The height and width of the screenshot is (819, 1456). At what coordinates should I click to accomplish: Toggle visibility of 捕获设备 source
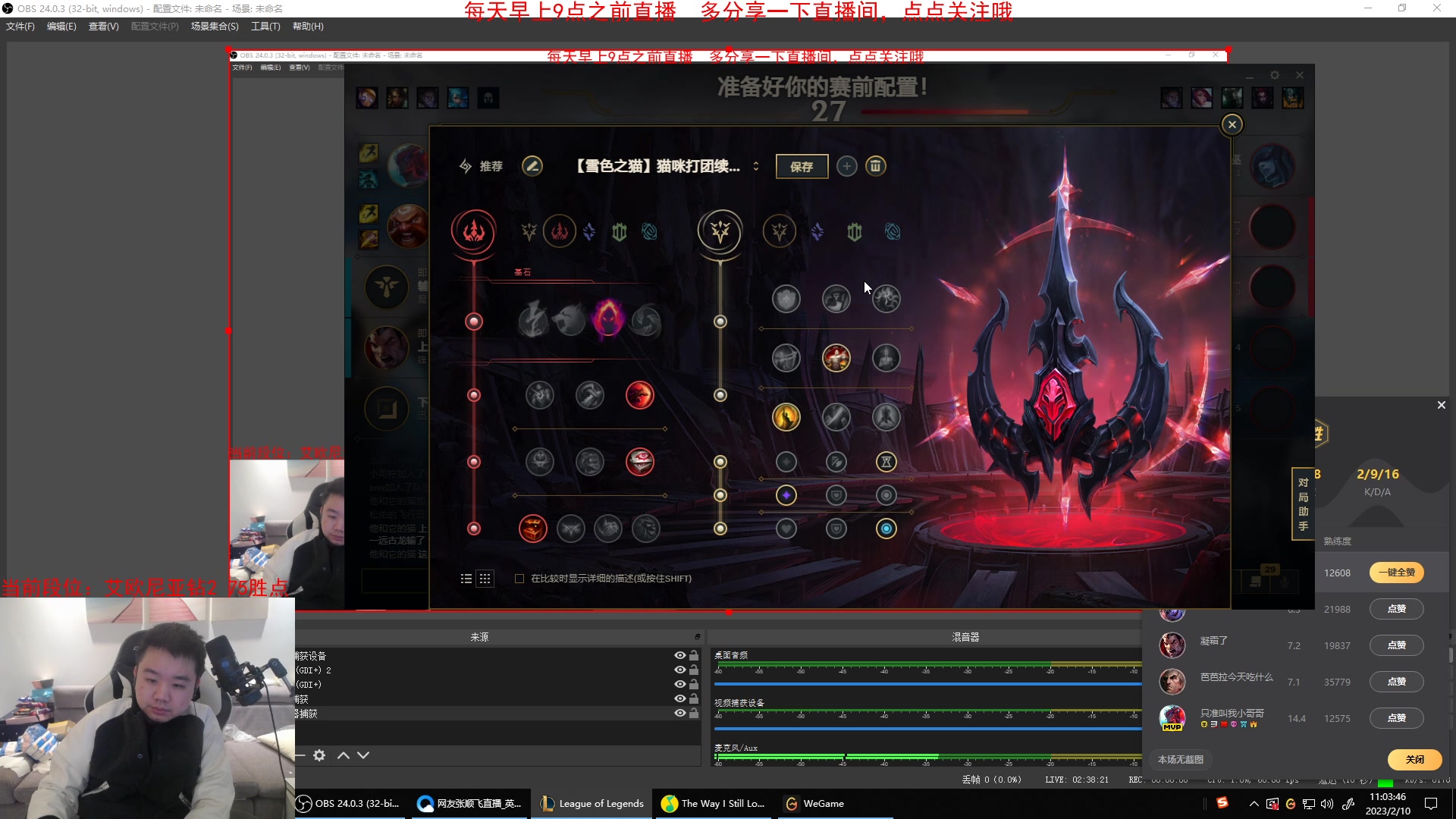pyautogui.click(x=680, y=656)
